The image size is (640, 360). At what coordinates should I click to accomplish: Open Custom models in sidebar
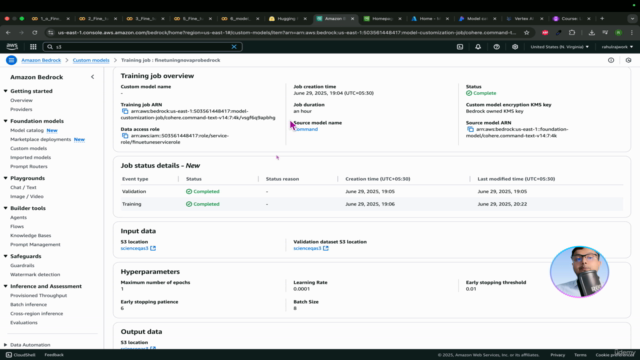coord(29,148)
